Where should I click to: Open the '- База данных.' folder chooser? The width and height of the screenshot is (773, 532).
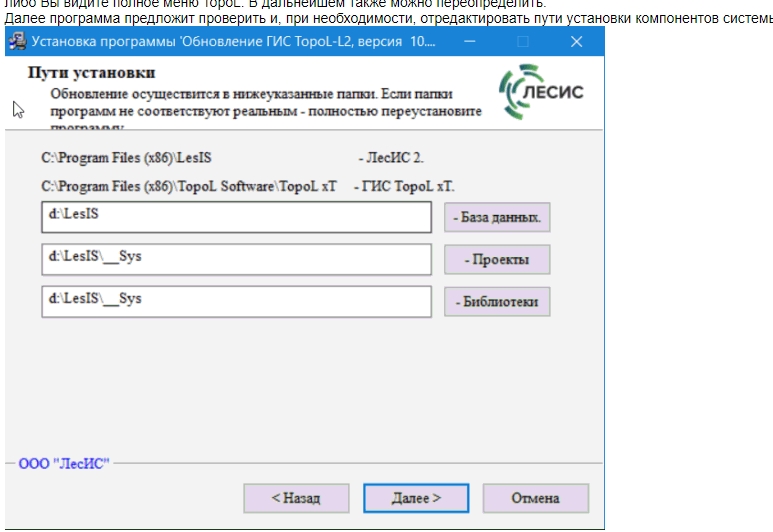[497, 217]
